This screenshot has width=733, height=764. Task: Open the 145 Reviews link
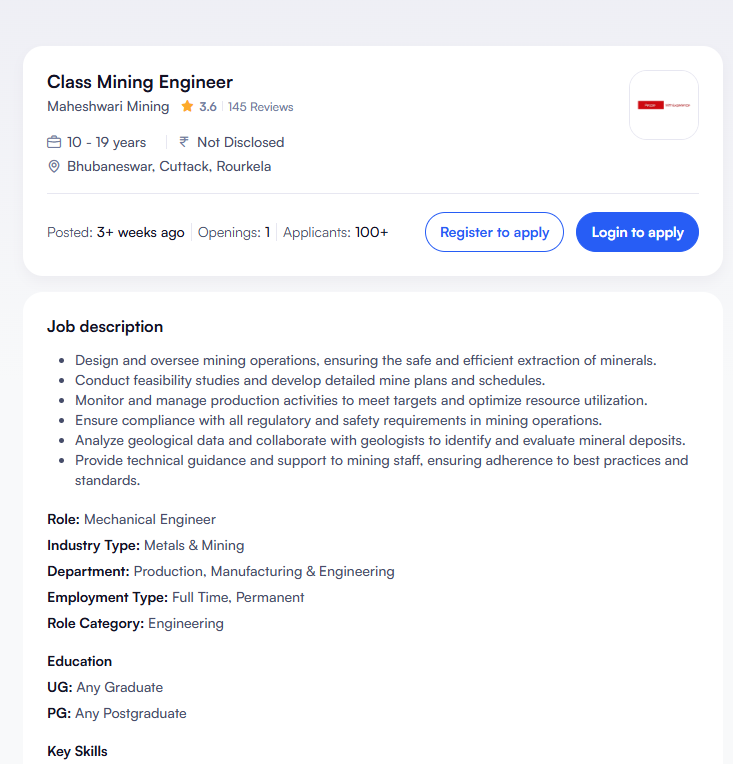(260, 106)
